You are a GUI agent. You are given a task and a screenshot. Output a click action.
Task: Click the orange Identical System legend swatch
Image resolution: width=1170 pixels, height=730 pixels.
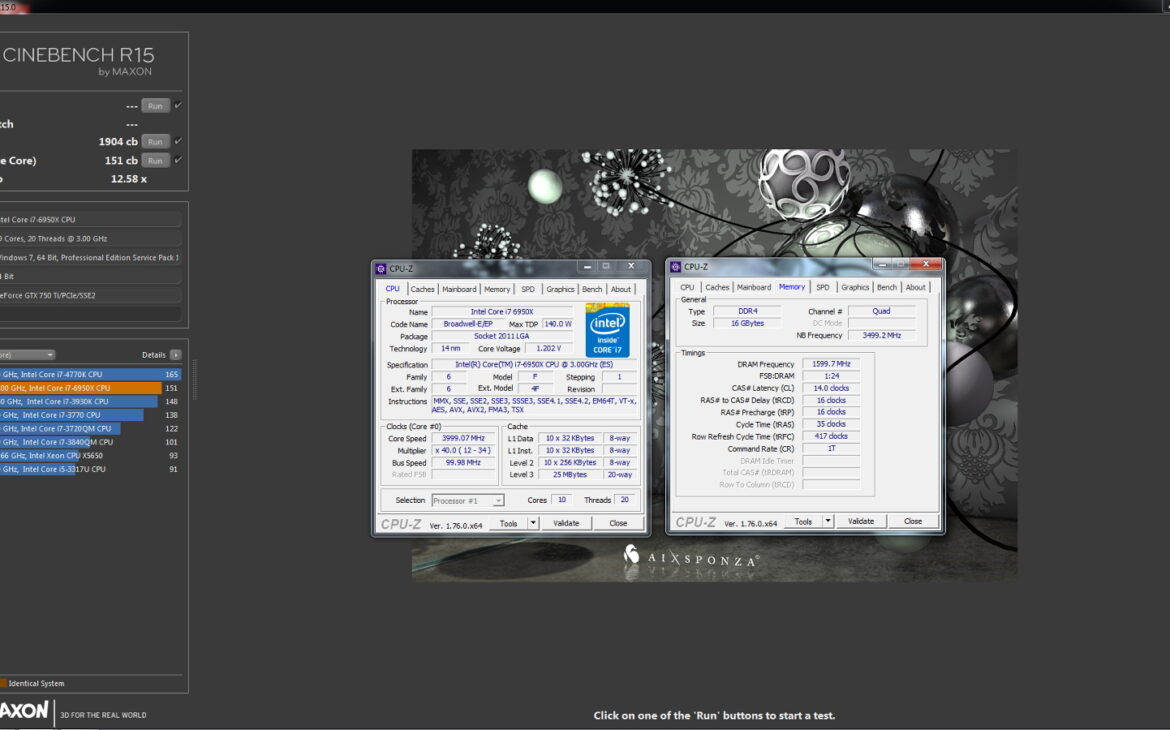pos(3,684)
